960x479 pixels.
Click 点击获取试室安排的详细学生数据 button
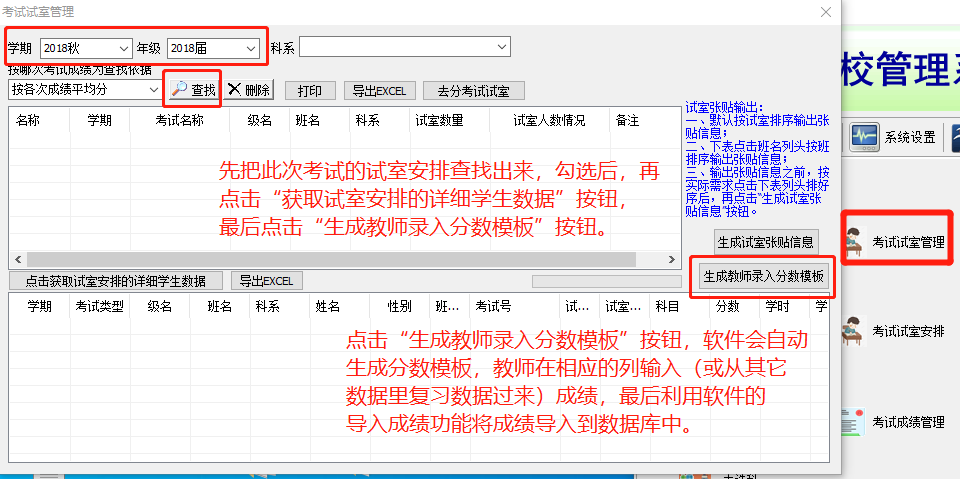tap(115, 281)
